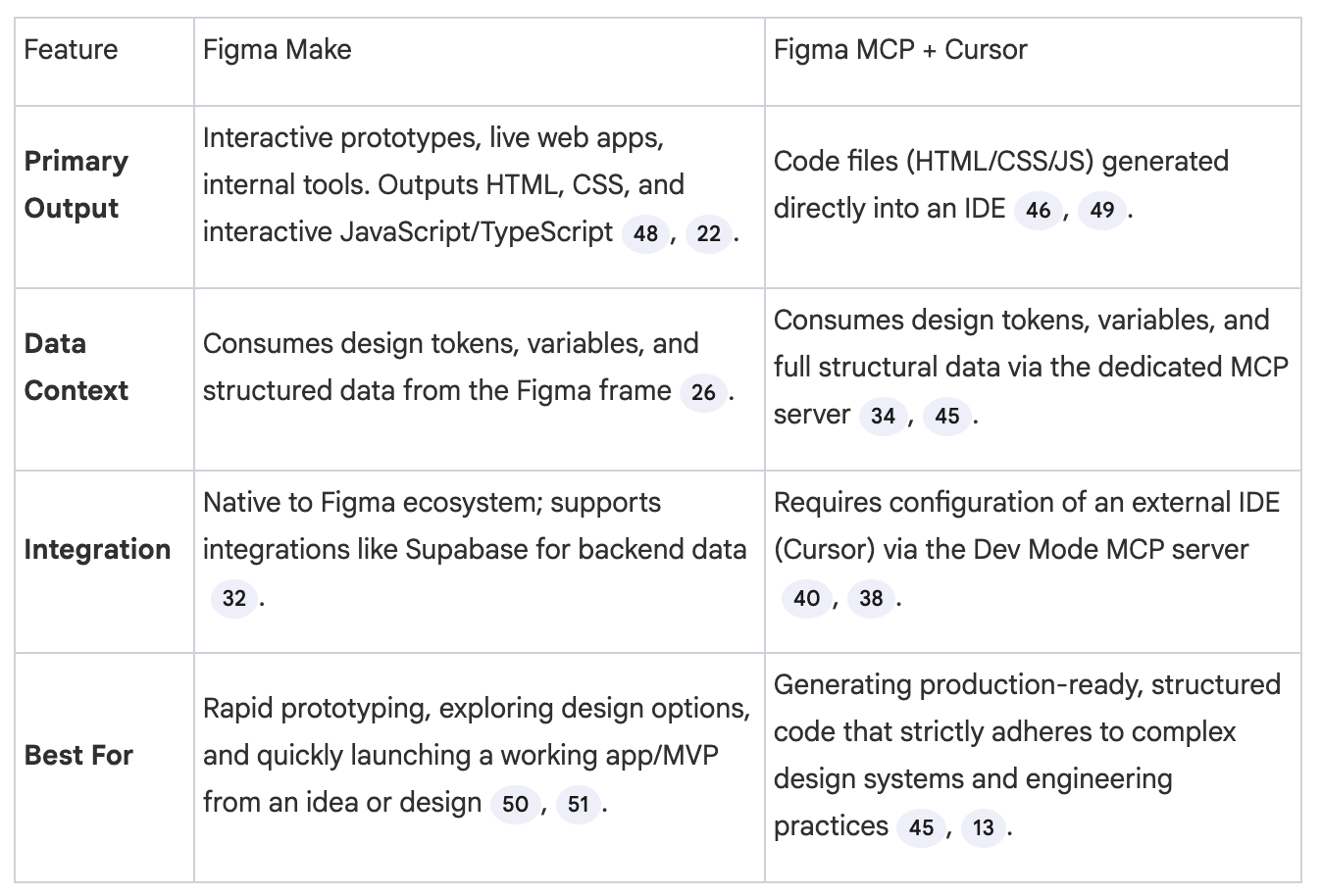Click citation badge 38 in Integration row
Viewport: 1322px width, 896px height.
871,598
